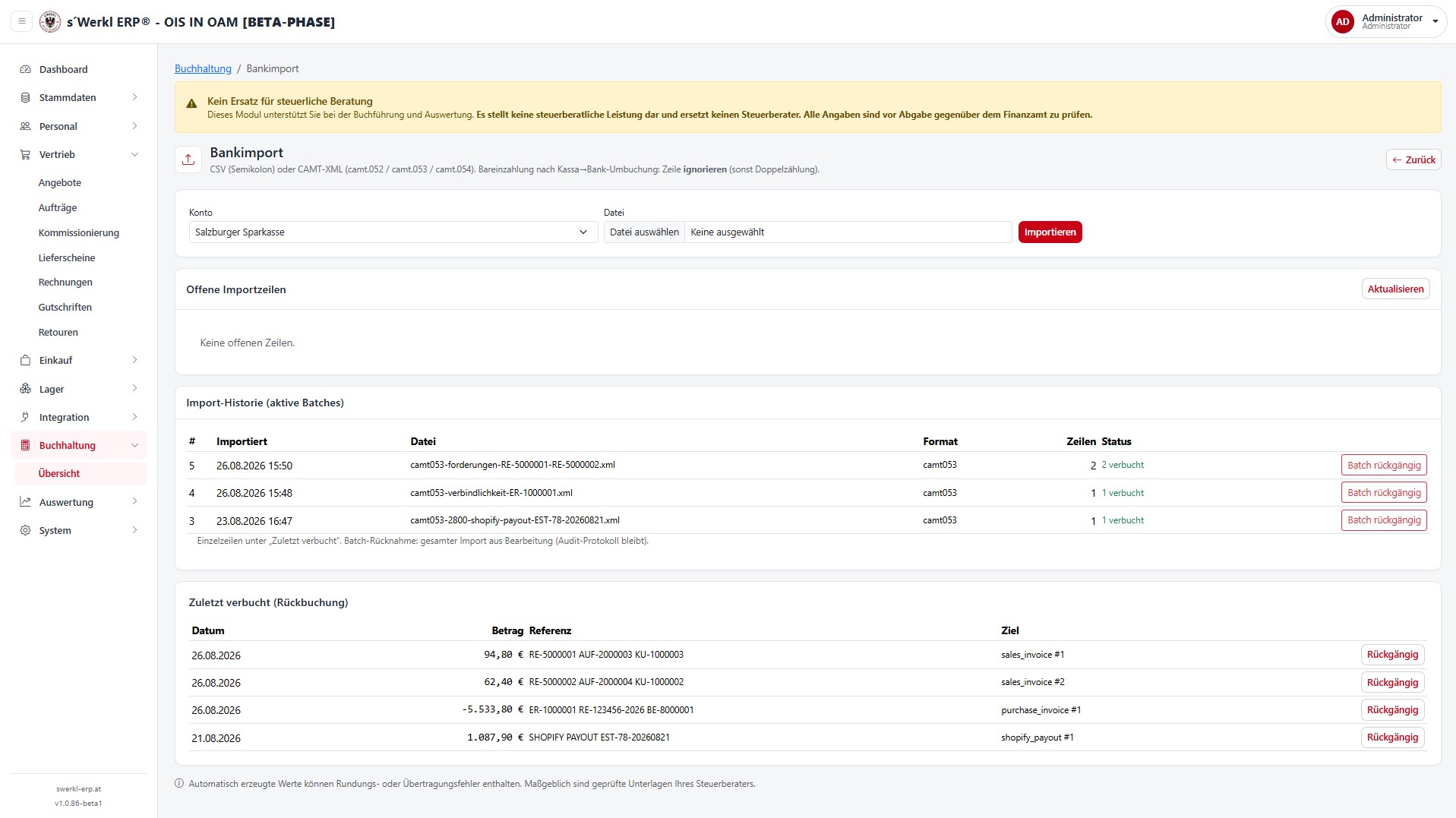
Task: Open the Angebote menu item
Action: point(60,182)
